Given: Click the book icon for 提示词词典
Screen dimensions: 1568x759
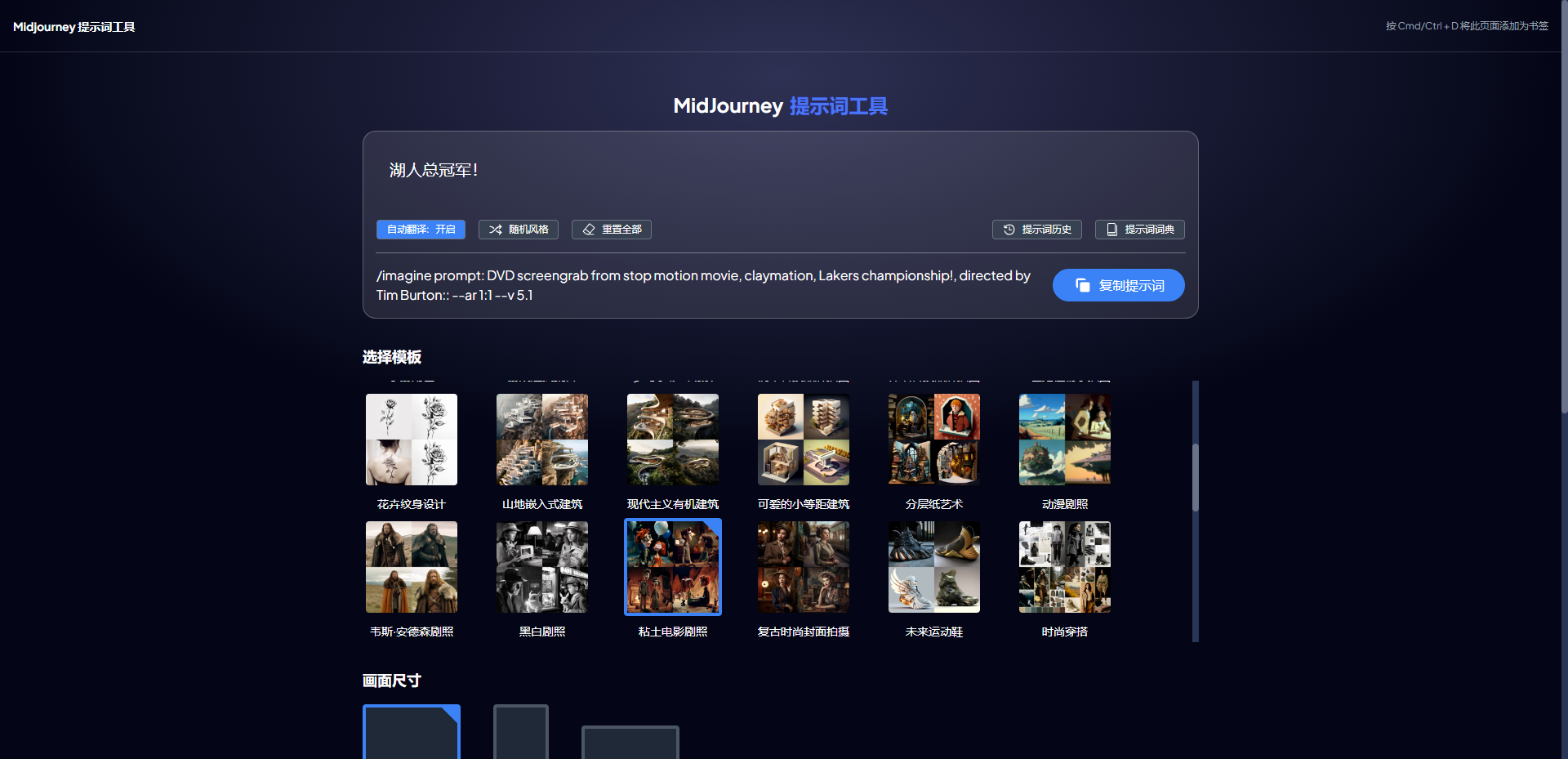Looking at the screenshot, I should [1111, 230].
